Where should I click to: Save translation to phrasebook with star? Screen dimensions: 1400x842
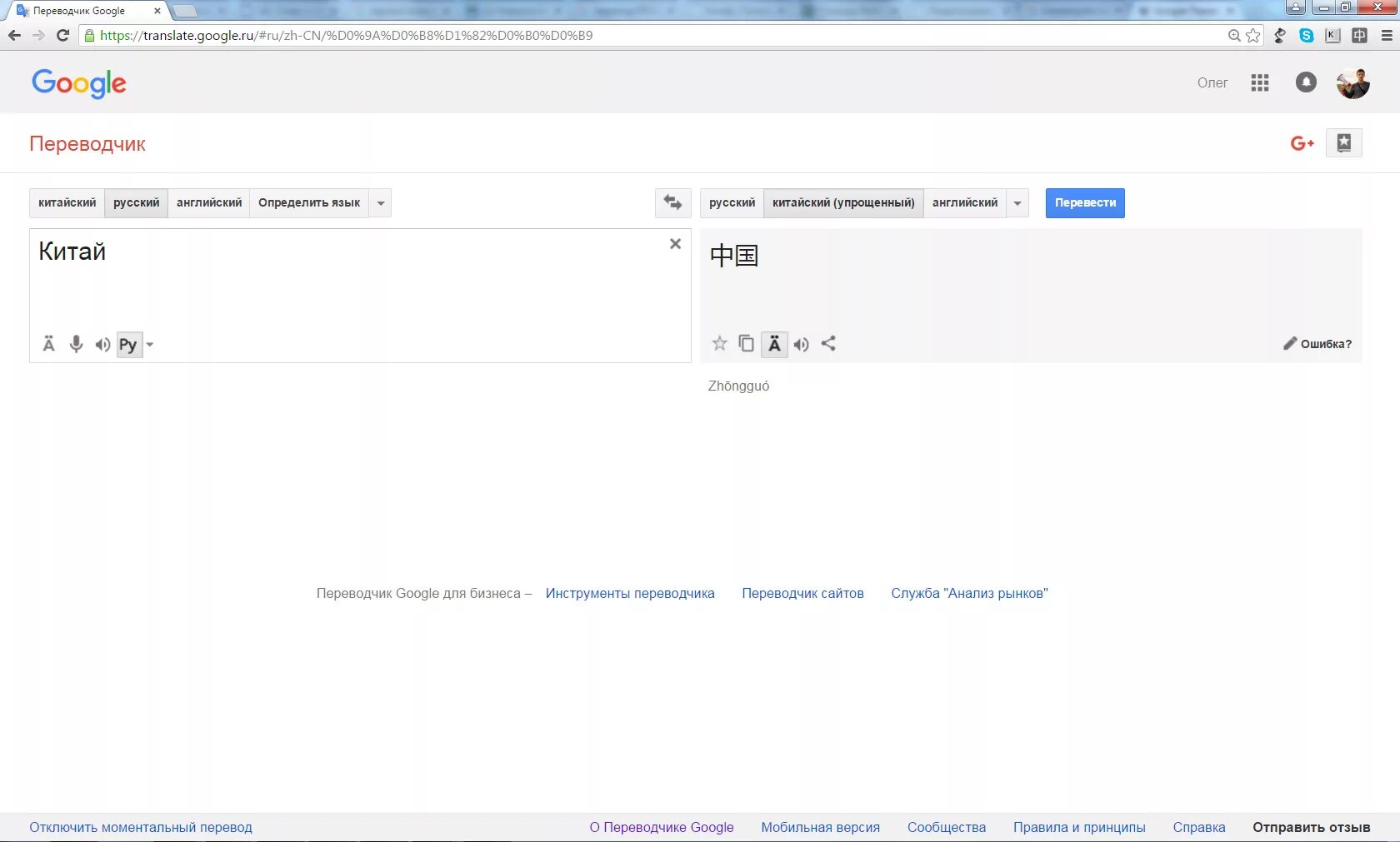click(720, 343)
